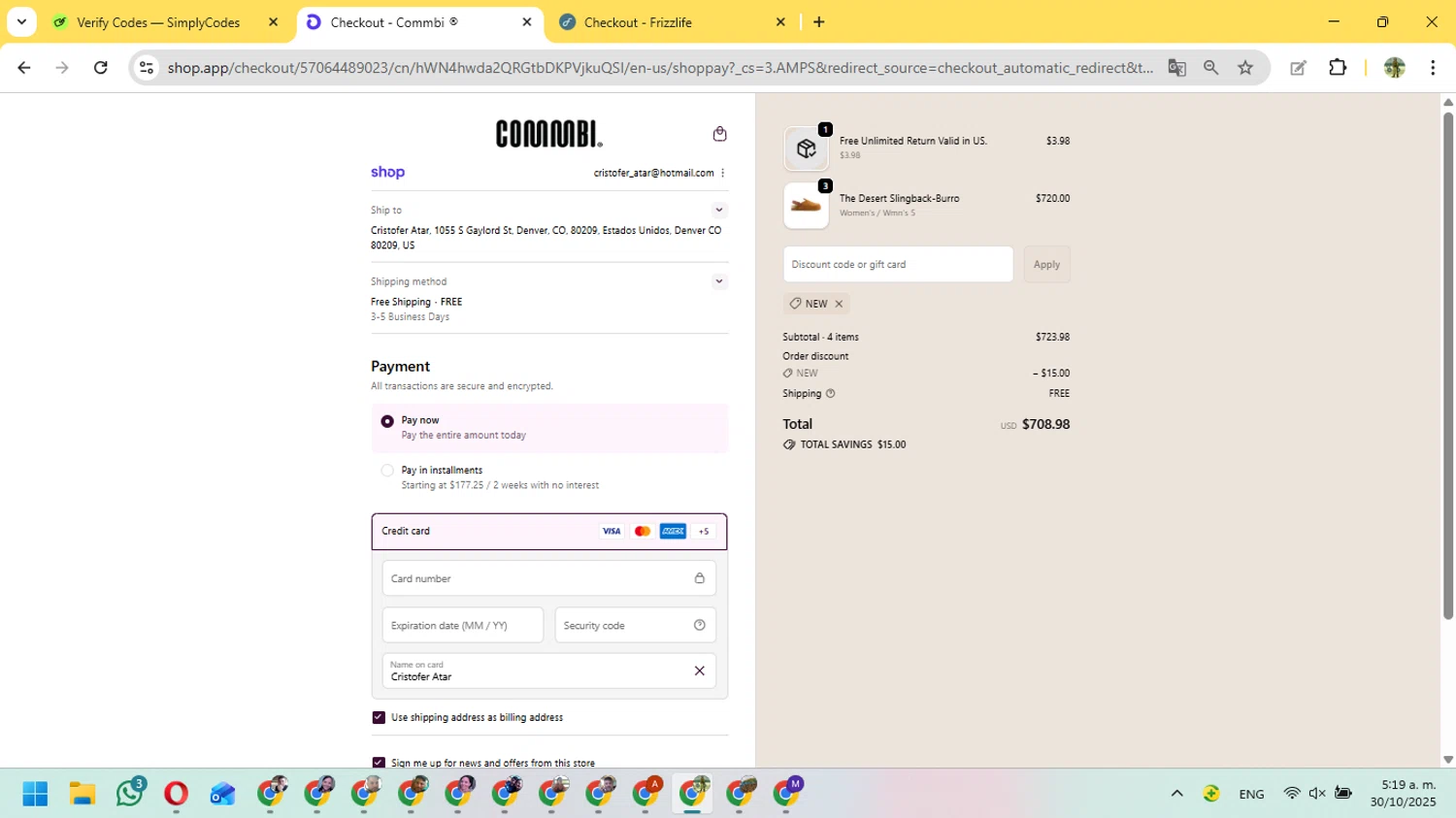Click security code help question icon

[699, 625]
